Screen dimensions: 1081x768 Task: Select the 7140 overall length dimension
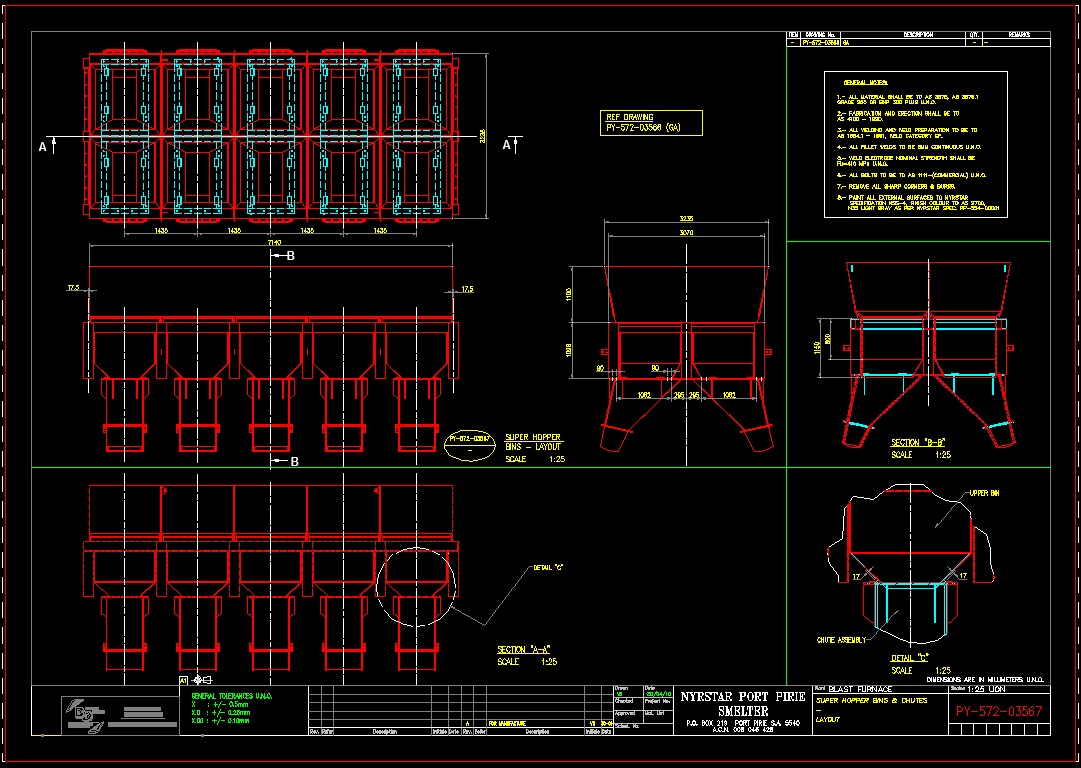(271, 243)
